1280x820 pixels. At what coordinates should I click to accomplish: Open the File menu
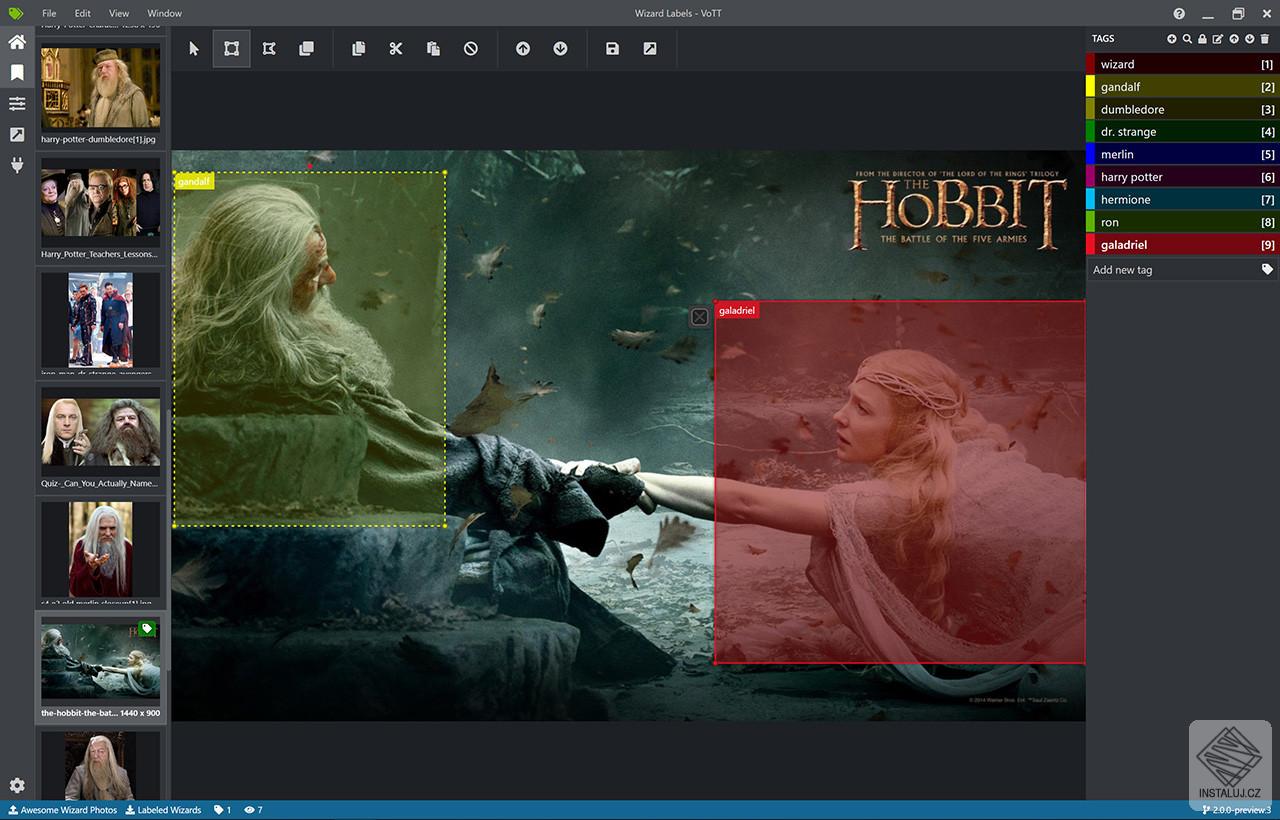coord(49,13)
